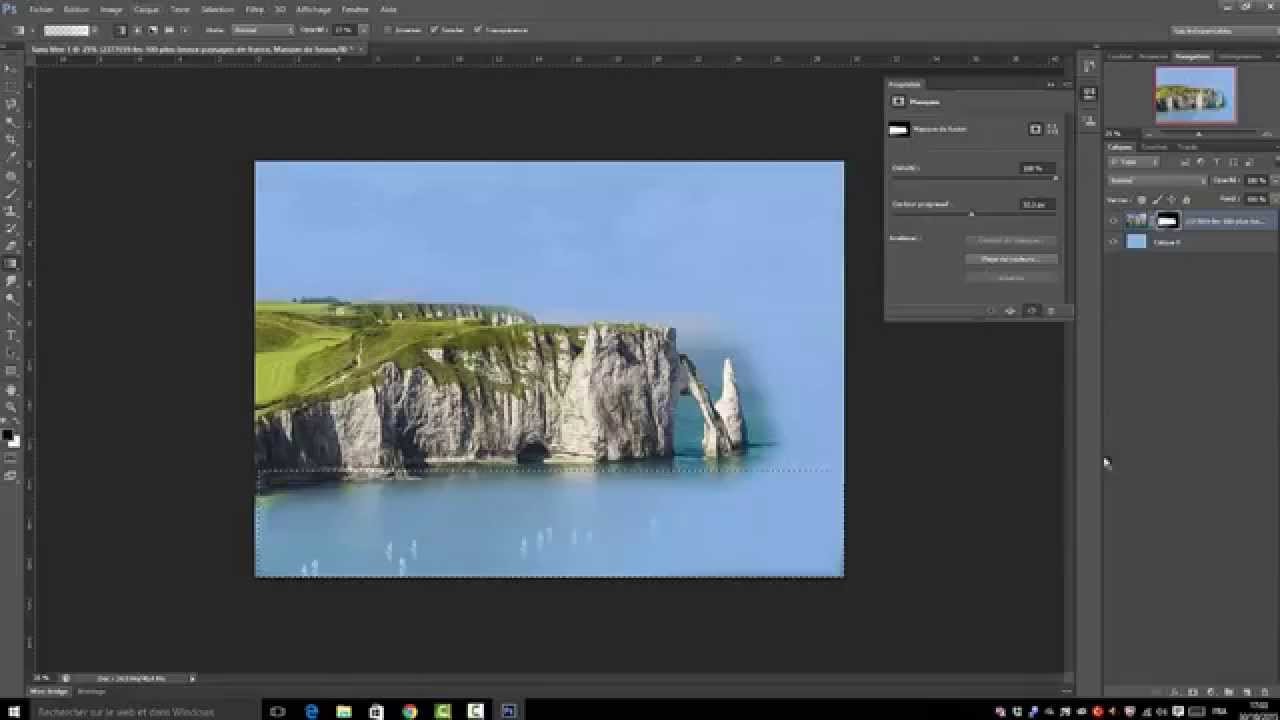Open the Filtre menu
The width and height of the screenshot is (1280, 720).
(x=255, y=9)
